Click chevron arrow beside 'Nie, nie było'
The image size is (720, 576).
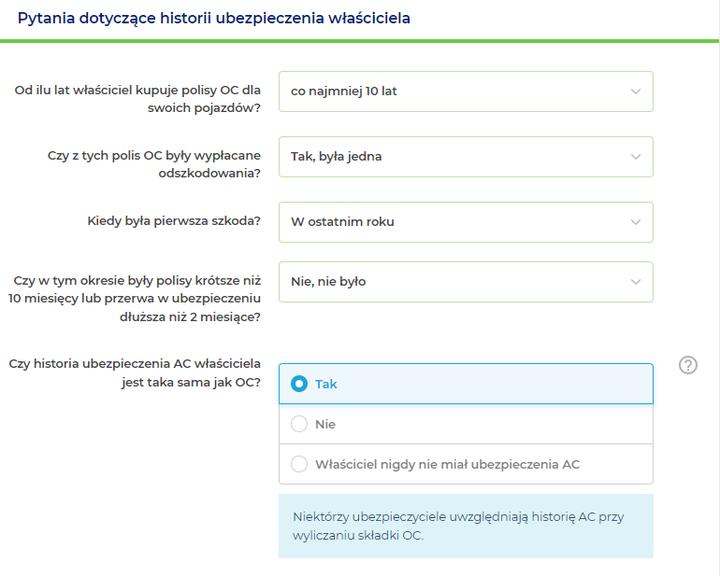635,282
